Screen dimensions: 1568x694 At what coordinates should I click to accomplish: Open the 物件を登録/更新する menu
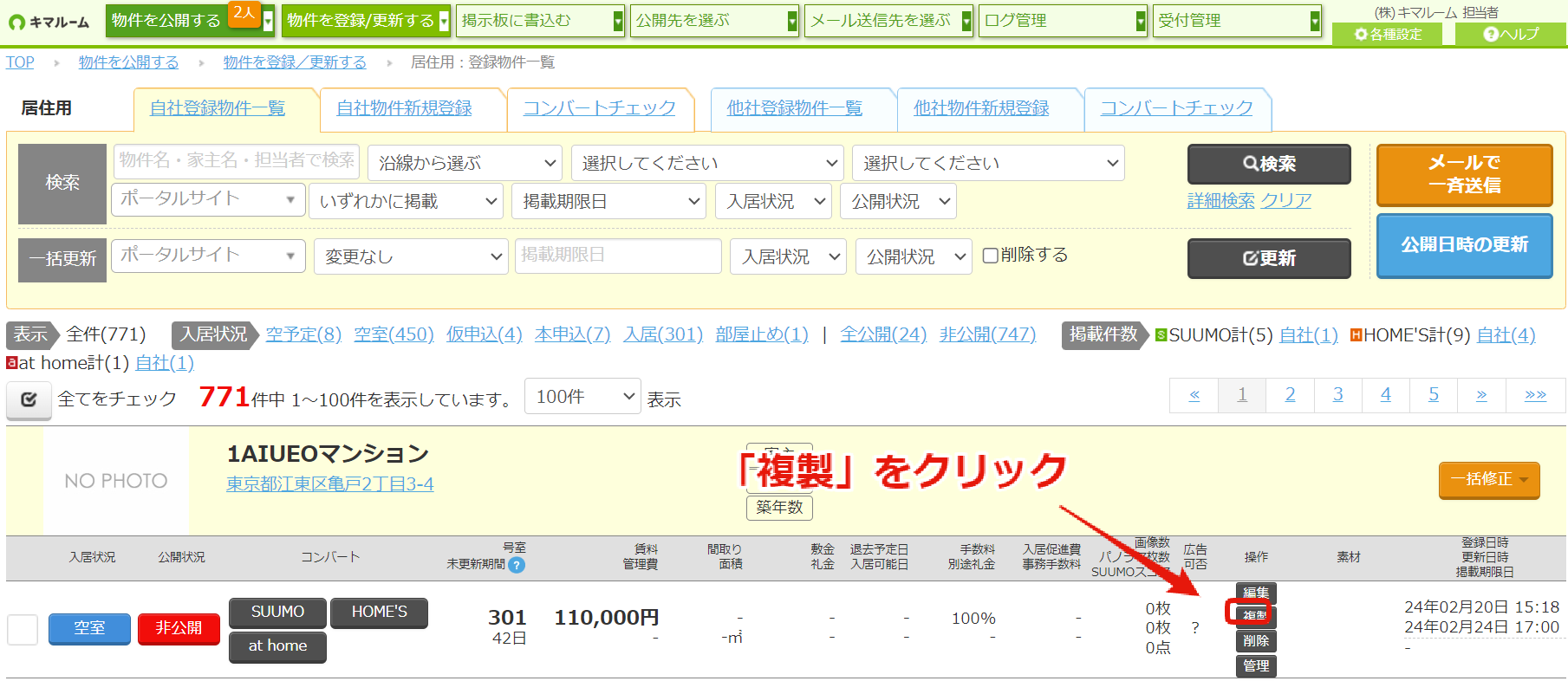tap(366, 21)
